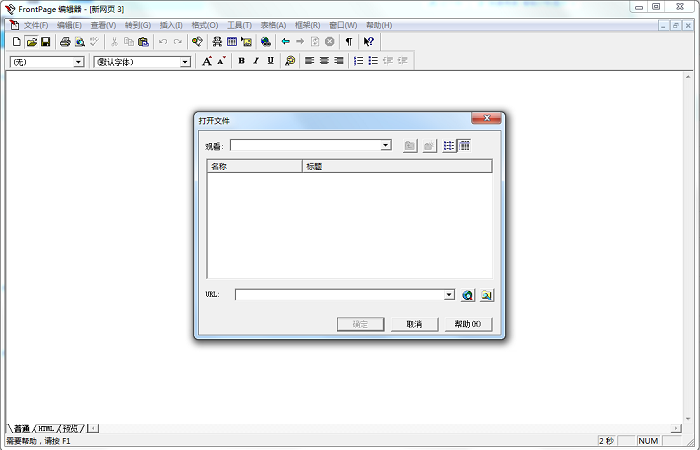The width and height of the screenshot is (700, 450).
Task: Expand the 观看 look-in dropdown
Action: pos(385,146)
